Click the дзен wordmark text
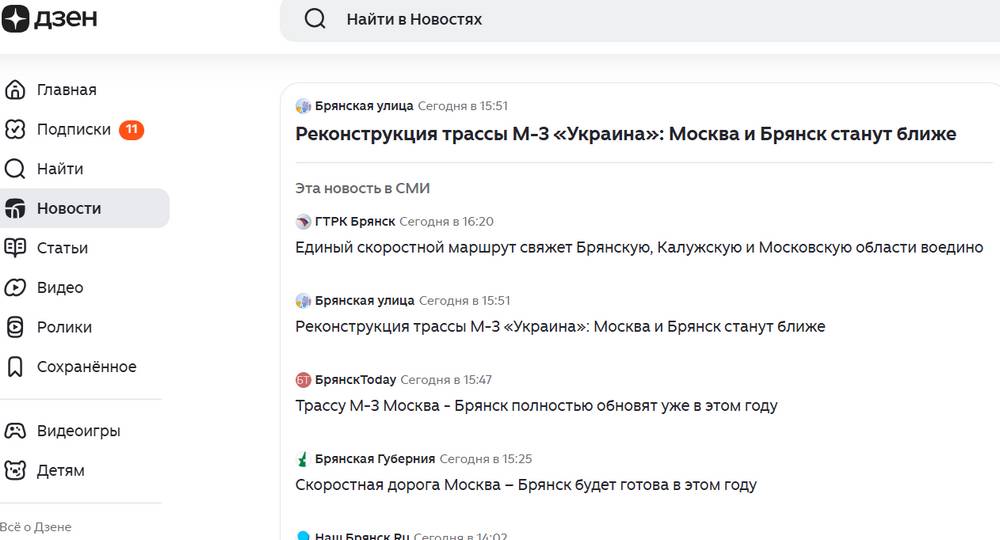The height and width of the screenshot is (540, 1000). [66, 18]
